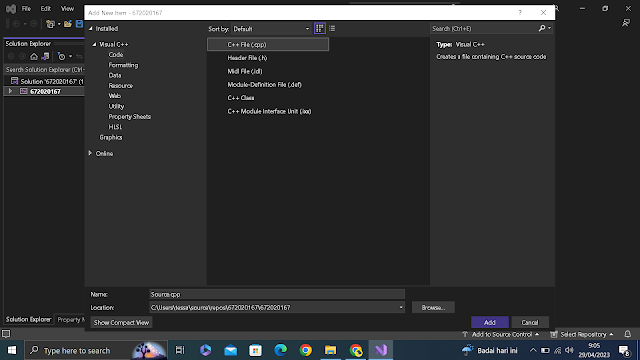Expand the Online tree node
The image size is (640, 360).
point(90,153)
